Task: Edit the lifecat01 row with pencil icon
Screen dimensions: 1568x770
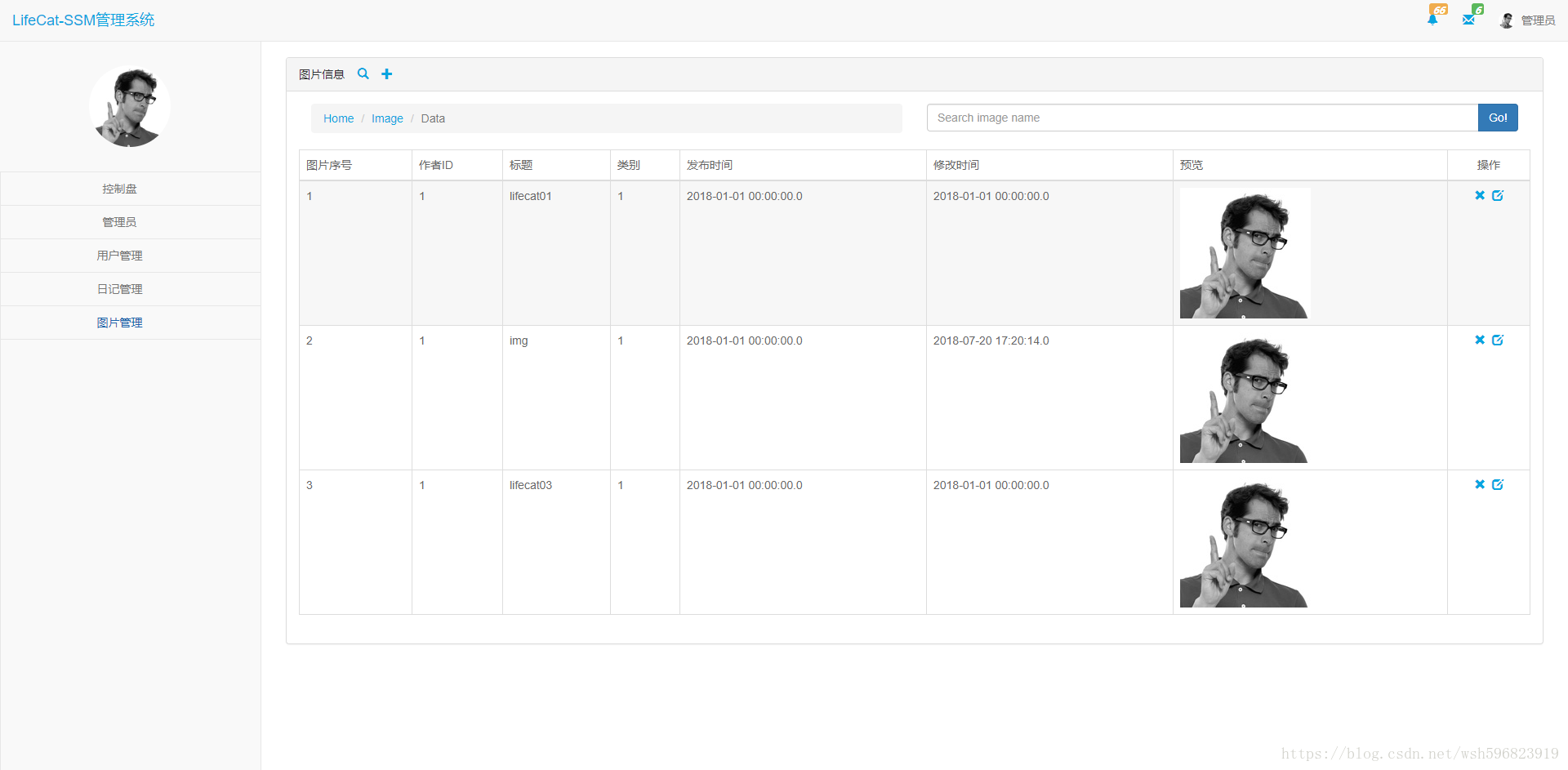Action: click(1498, 195)
